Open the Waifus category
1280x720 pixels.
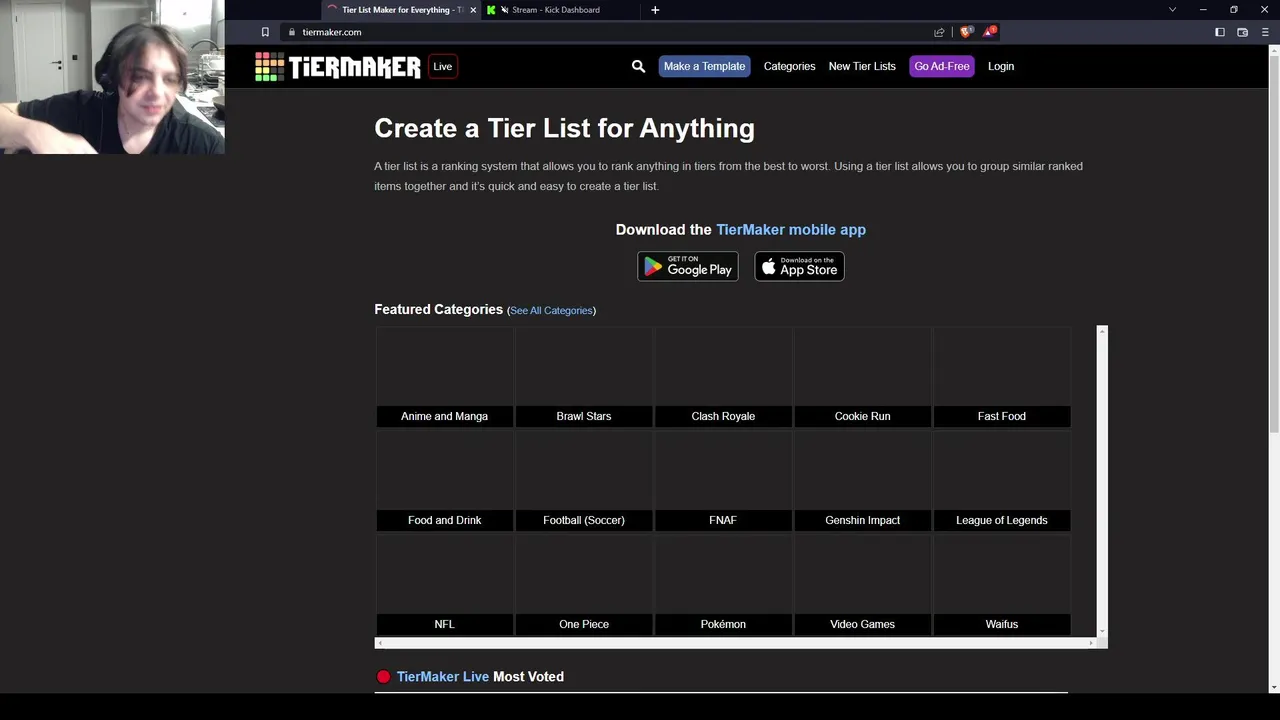tap(1002, 585)
